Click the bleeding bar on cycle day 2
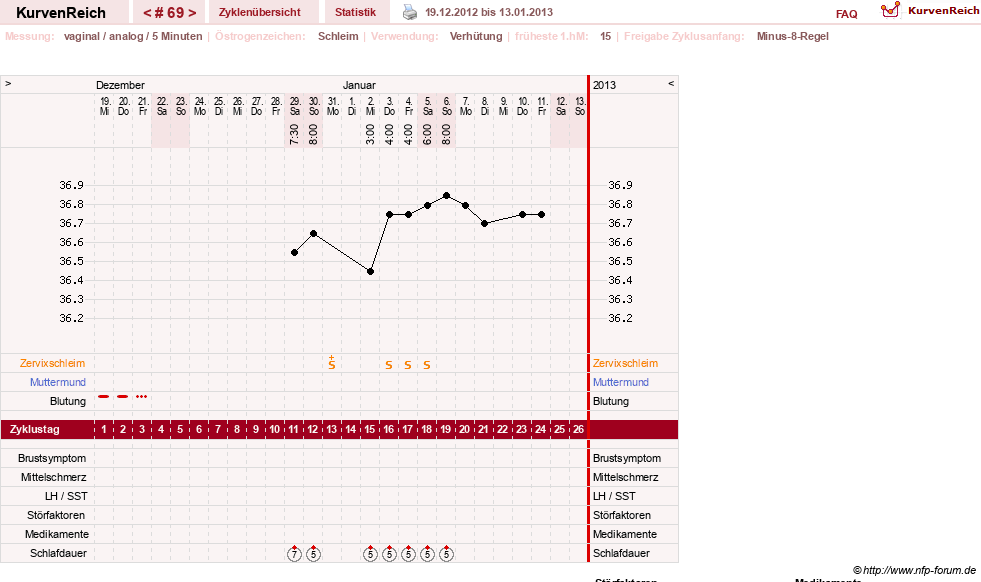Viewport: 981px width, 582px height. (x=123, y=397)
